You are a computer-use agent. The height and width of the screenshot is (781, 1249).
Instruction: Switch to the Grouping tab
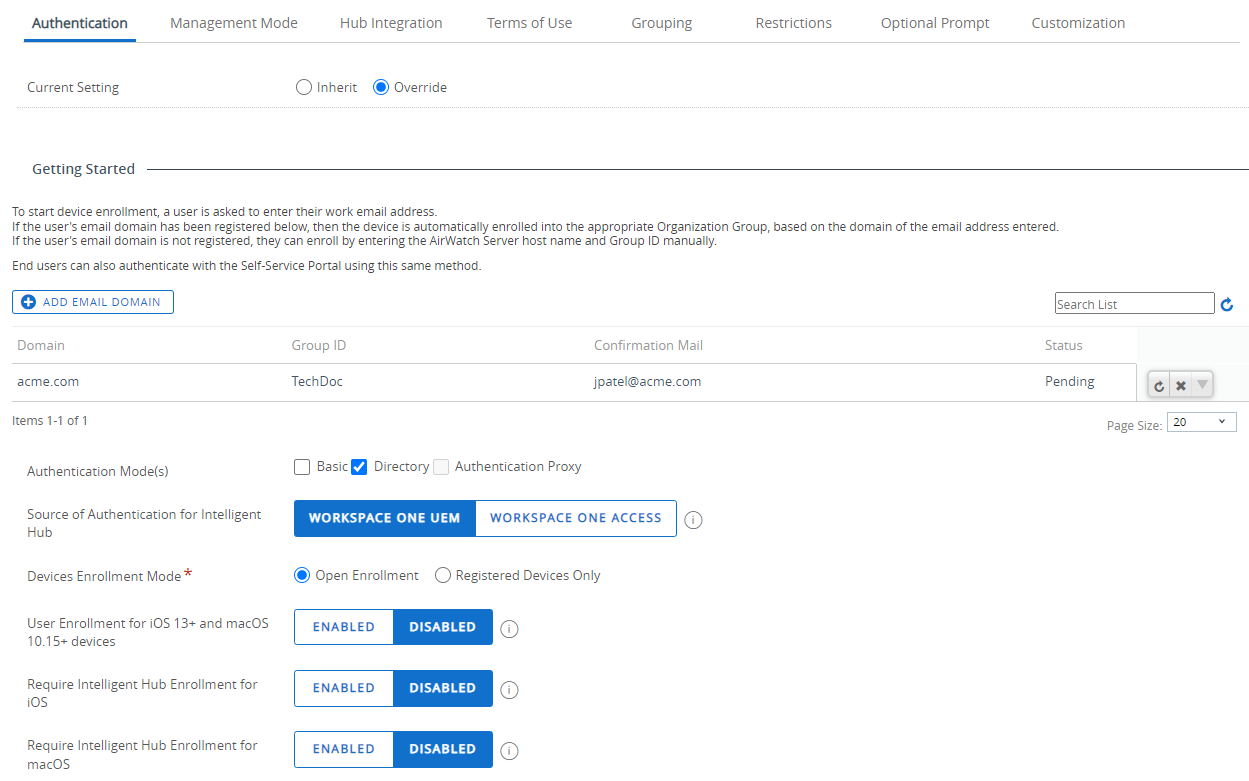click(662, 23)
